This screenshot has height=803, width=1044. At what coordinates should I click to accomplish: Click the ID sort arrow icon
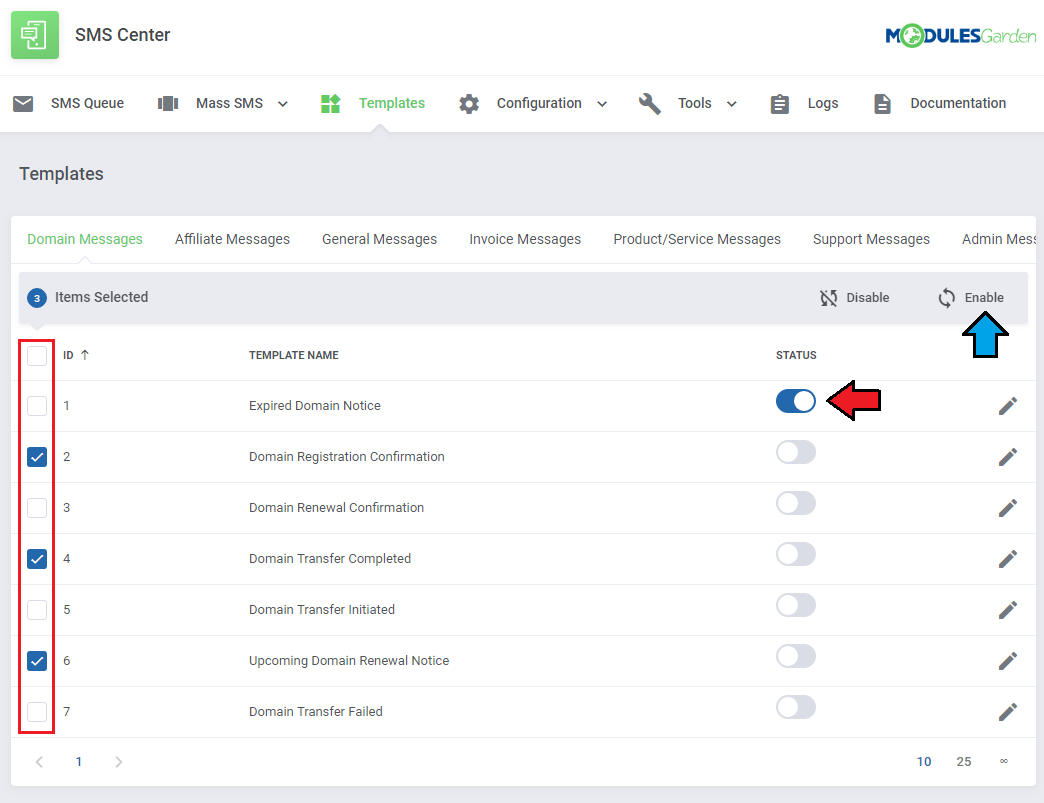[x=85, y=355]
